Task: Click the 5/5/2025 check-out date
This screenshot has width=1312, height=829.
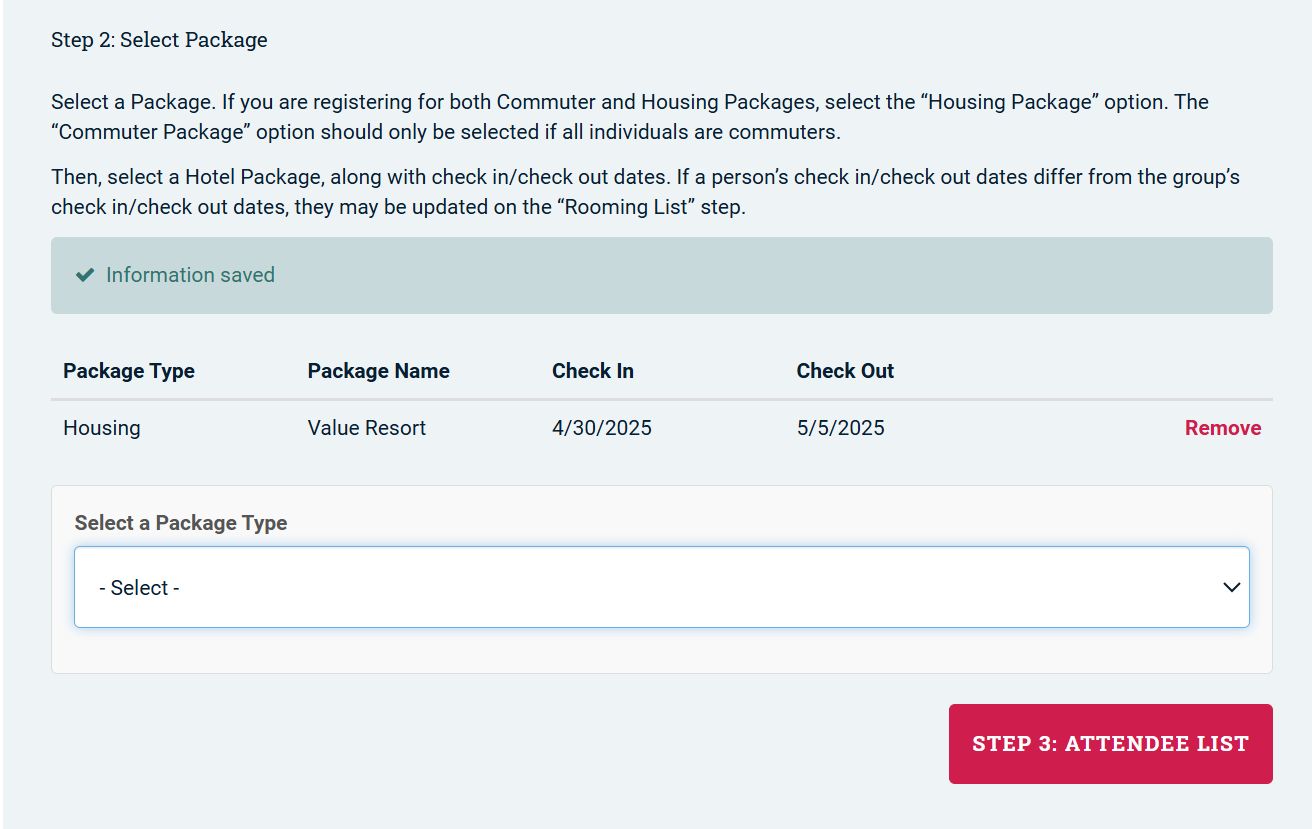Action: click(840, 428)
